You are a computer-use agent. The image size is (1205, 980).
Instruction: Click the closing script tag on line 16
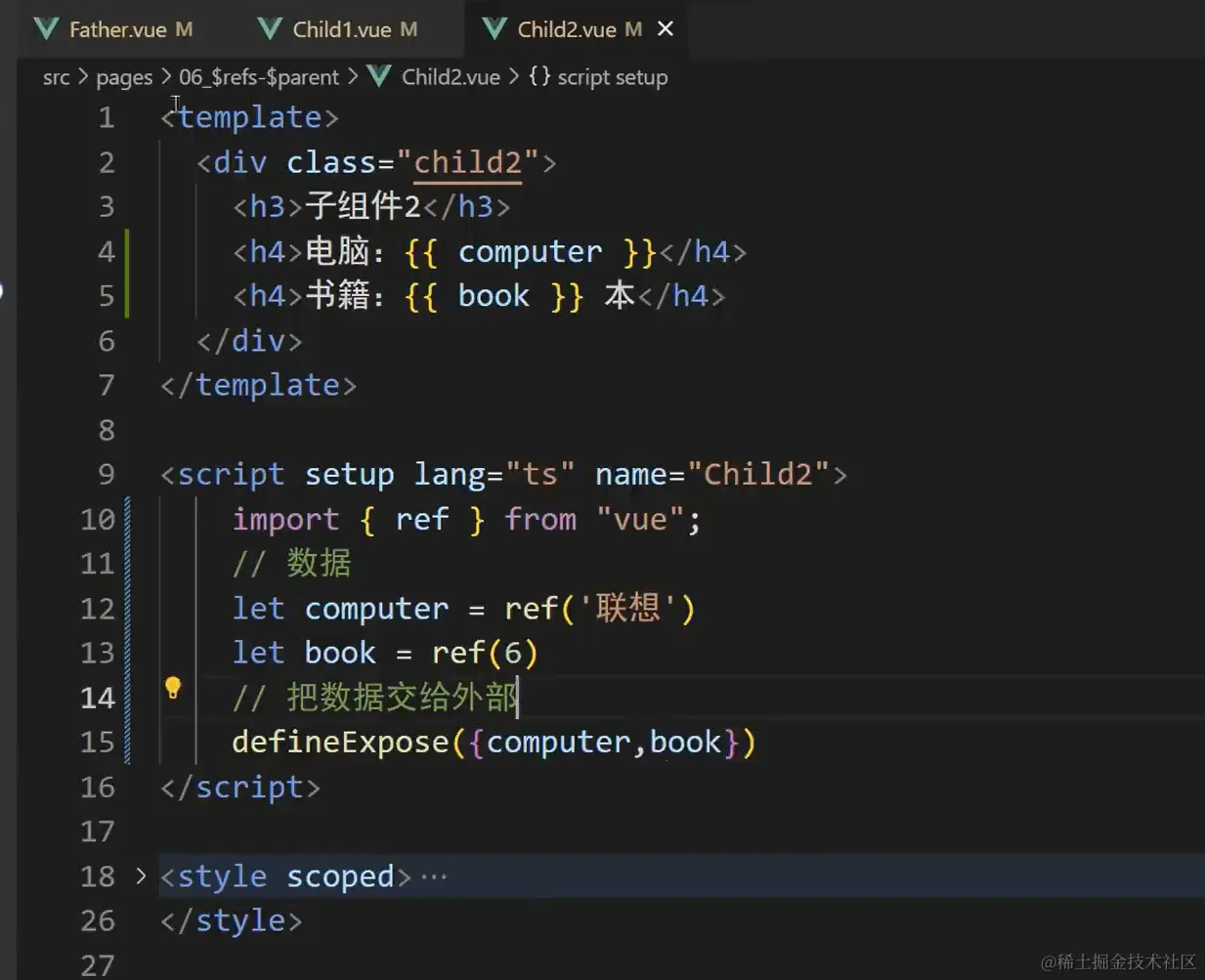(240, 788)
